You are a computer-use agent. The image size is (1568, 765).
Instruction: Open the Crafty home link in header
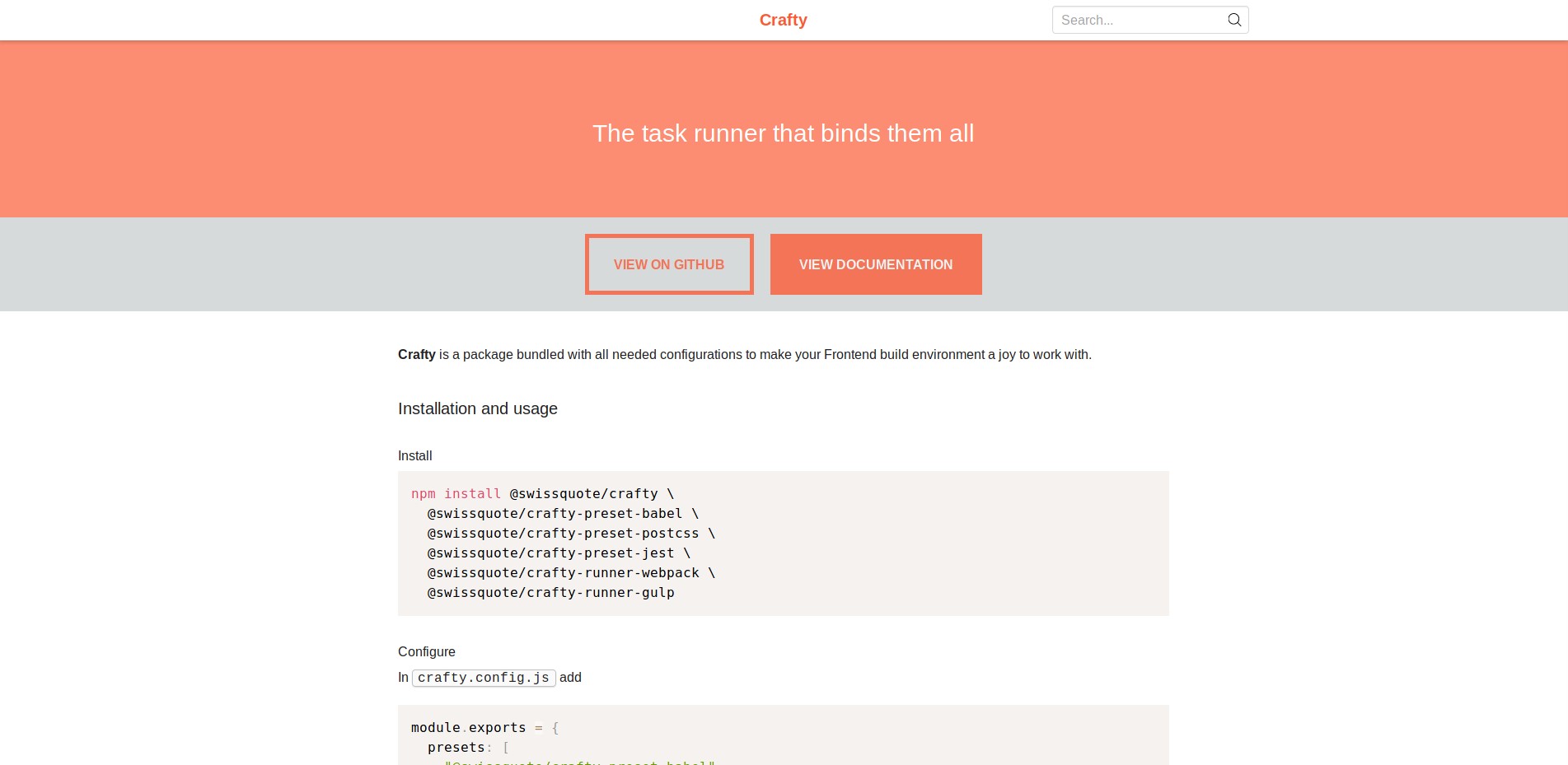pos(783,20)
